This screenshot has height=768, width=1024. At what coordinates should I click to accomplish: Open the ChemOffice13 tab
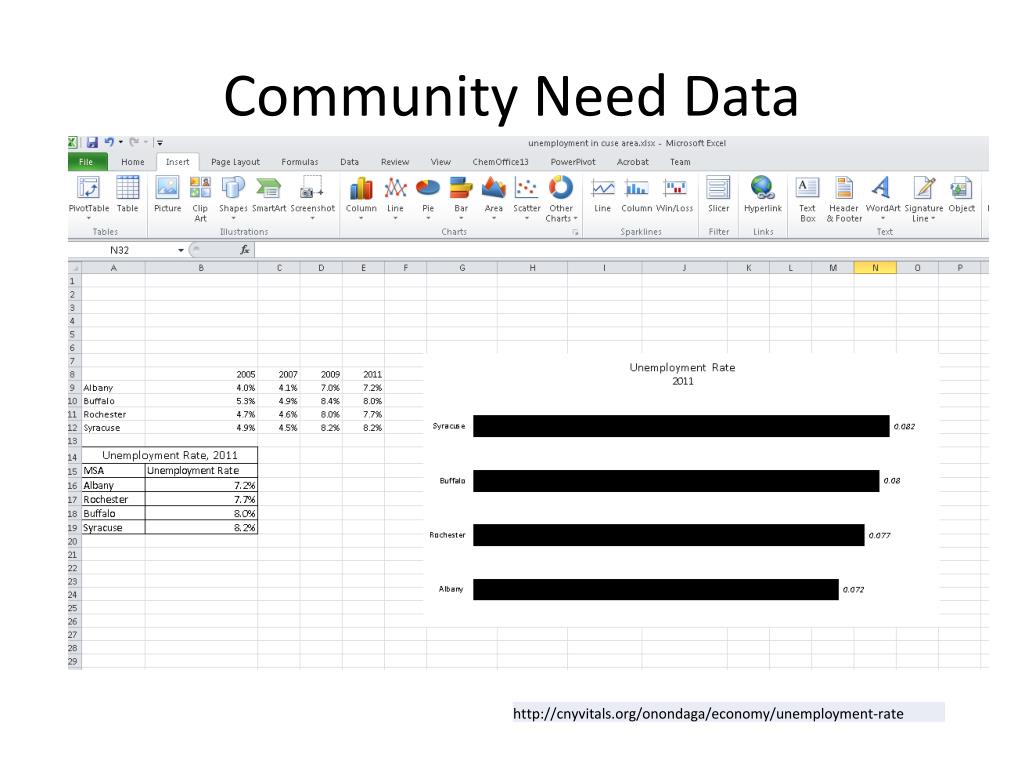click(x=500, y=162)
